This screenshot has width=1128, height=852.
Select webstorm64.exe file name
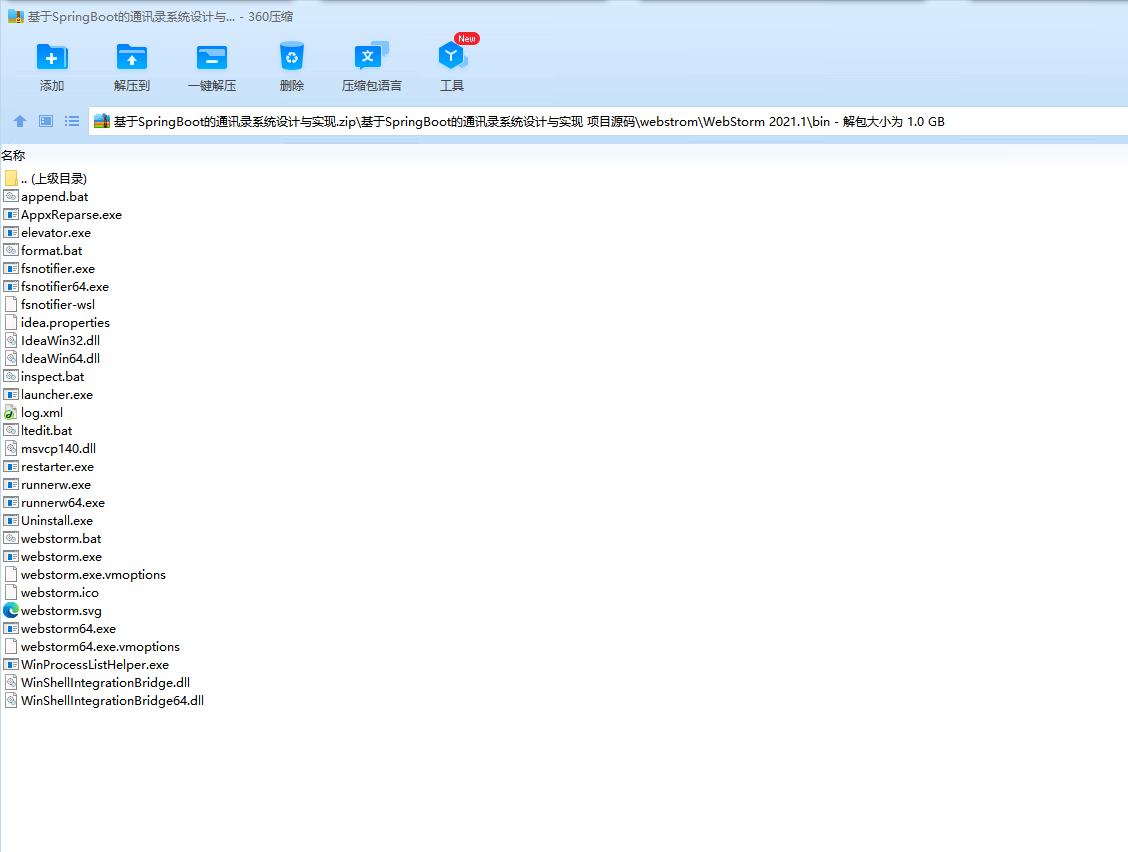pyautogui.click(x=68, y=629)
